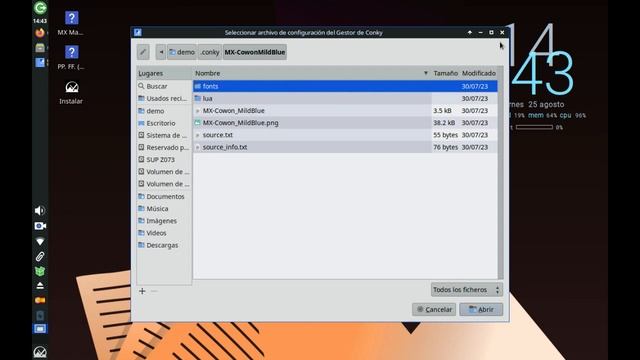Viewport: 640px width, 360px height.
Task: Sort files by the Modificado column
Action: [x=479, y=73]
